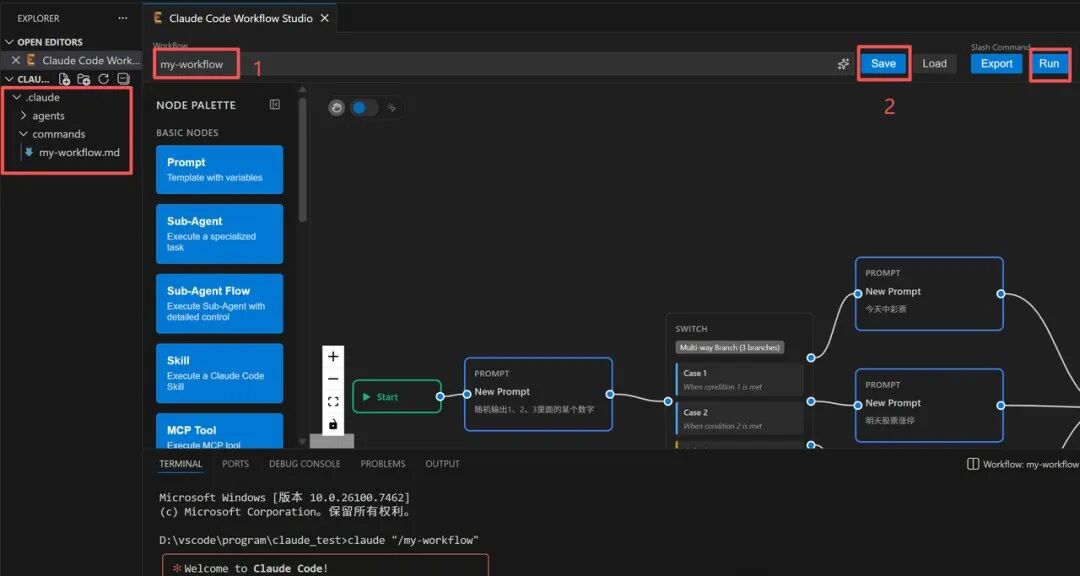The width and height of the screenshot is (1080, 576).
Task: Select Case 1 in Switch node
Action: (739, 379)
